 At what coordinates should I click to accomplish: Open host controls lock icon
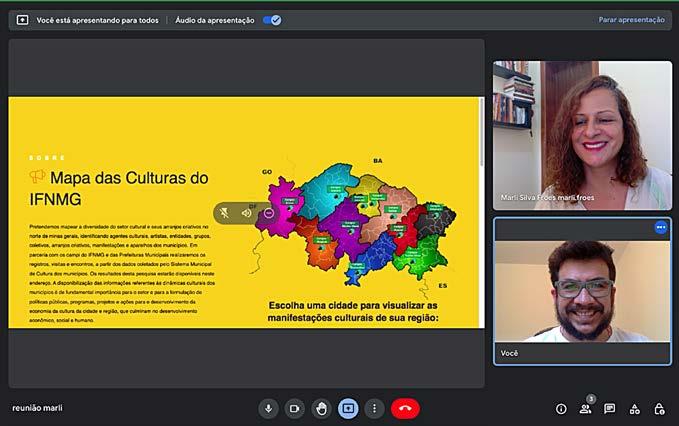(x=659, y=409)
